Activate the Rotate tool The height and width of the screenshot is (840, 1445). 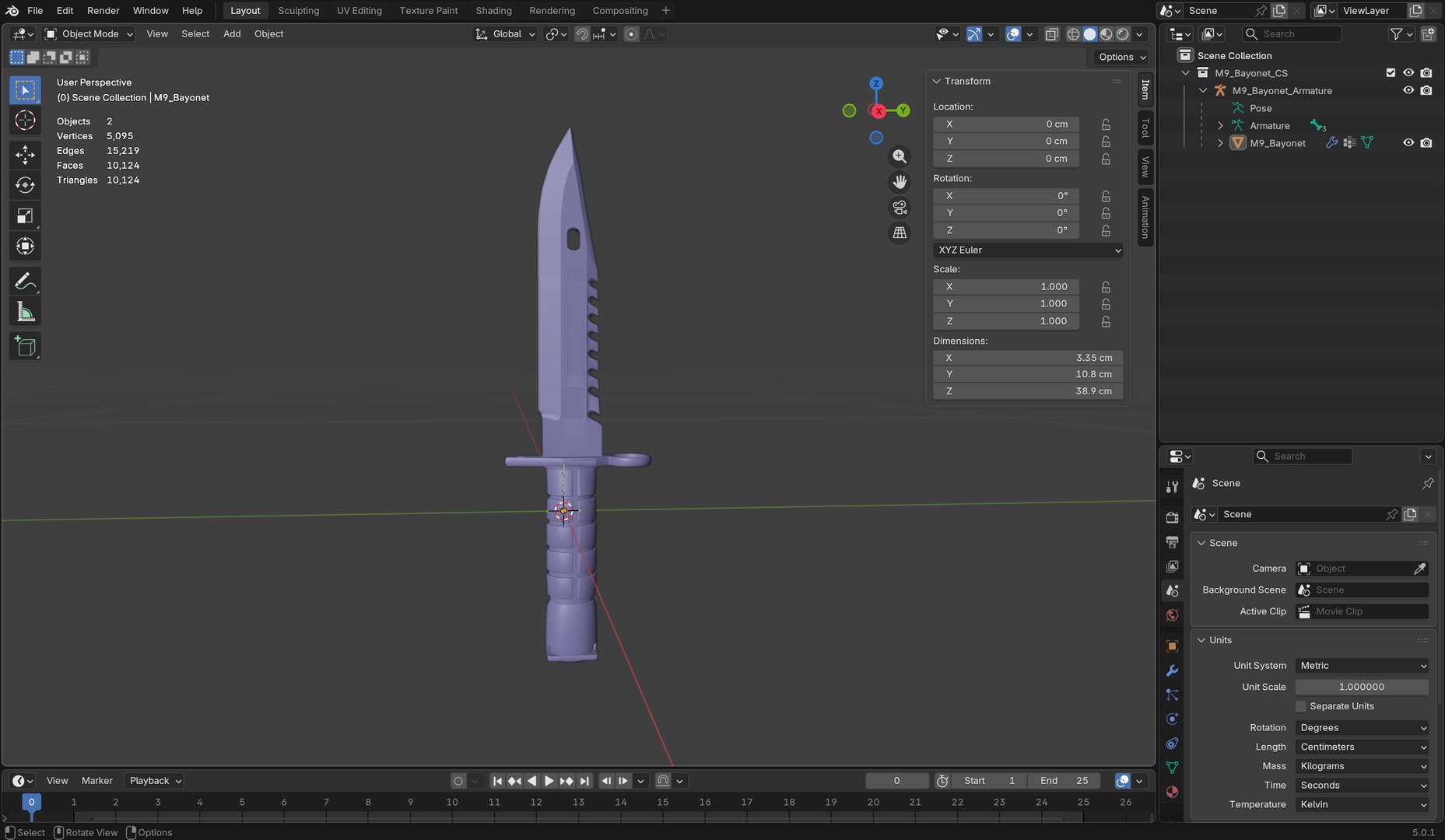click(25, 185)
